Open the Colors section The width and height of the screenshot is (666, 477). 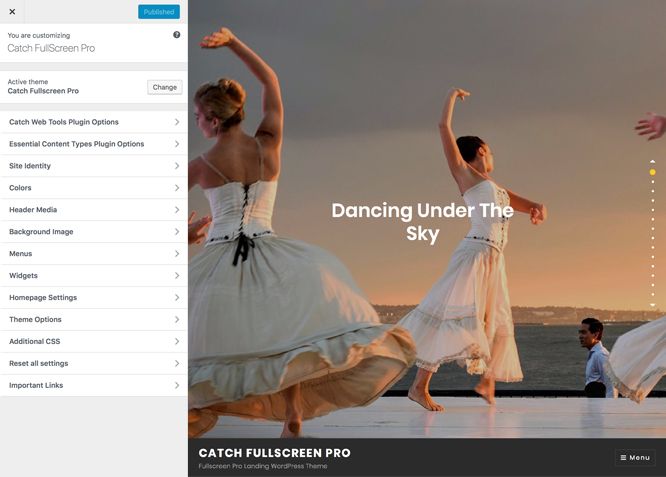[x=93, y=188]
